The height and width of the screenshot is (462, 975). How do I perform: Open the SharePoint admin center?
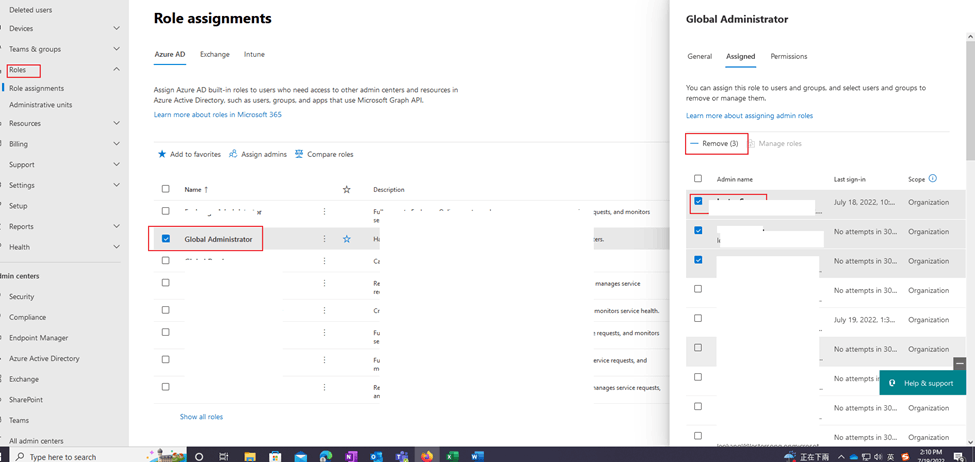click(26, 400)
